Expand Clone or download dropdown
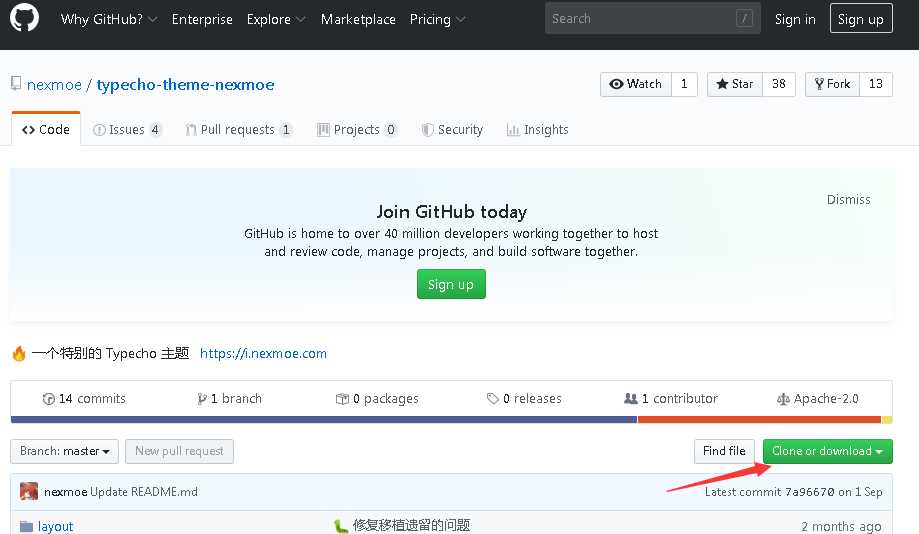This screenshot has width=919, height=534. 828,451
